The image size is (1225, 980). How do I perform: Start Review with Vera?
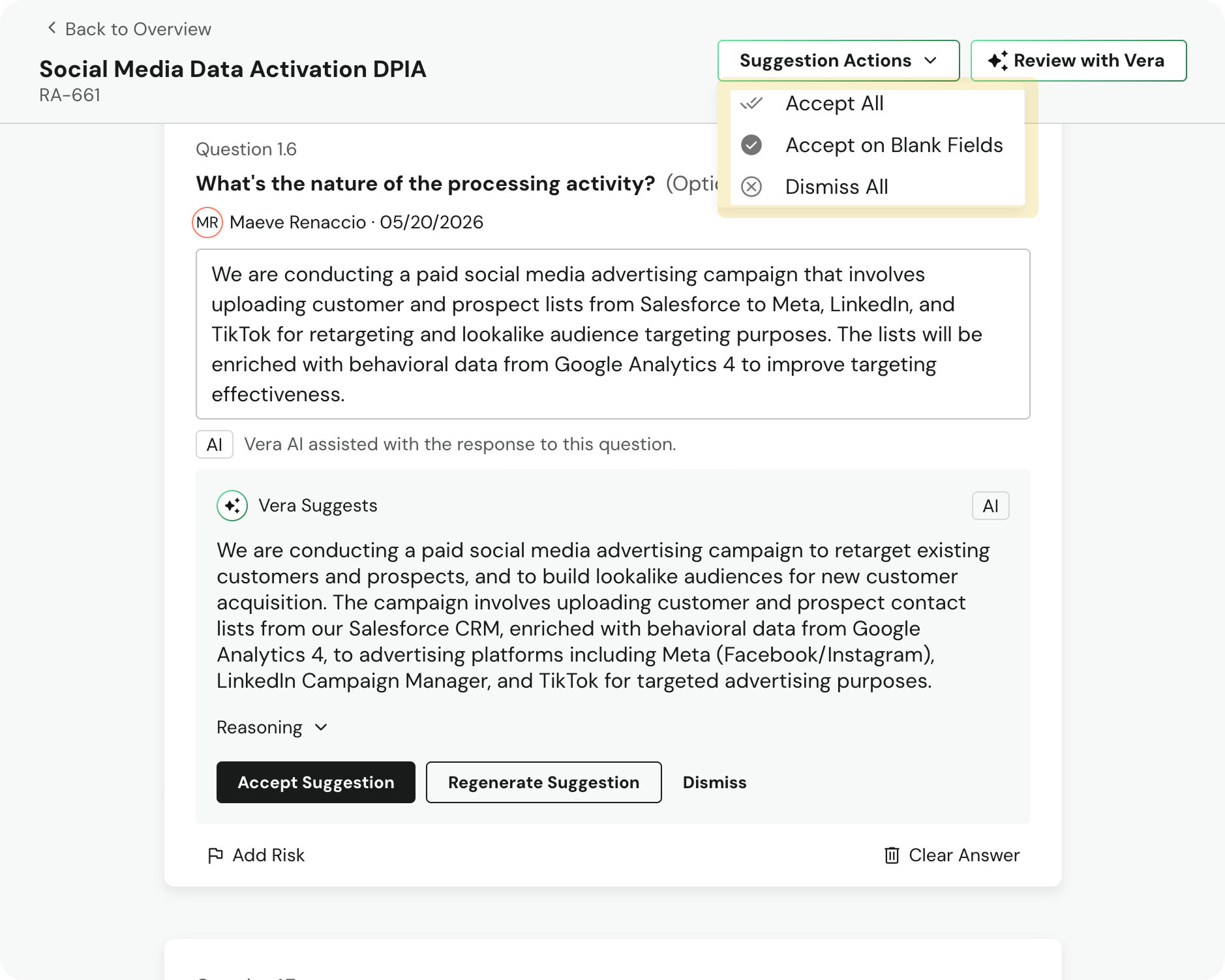pyautogui.click(x=1078, y=61)
